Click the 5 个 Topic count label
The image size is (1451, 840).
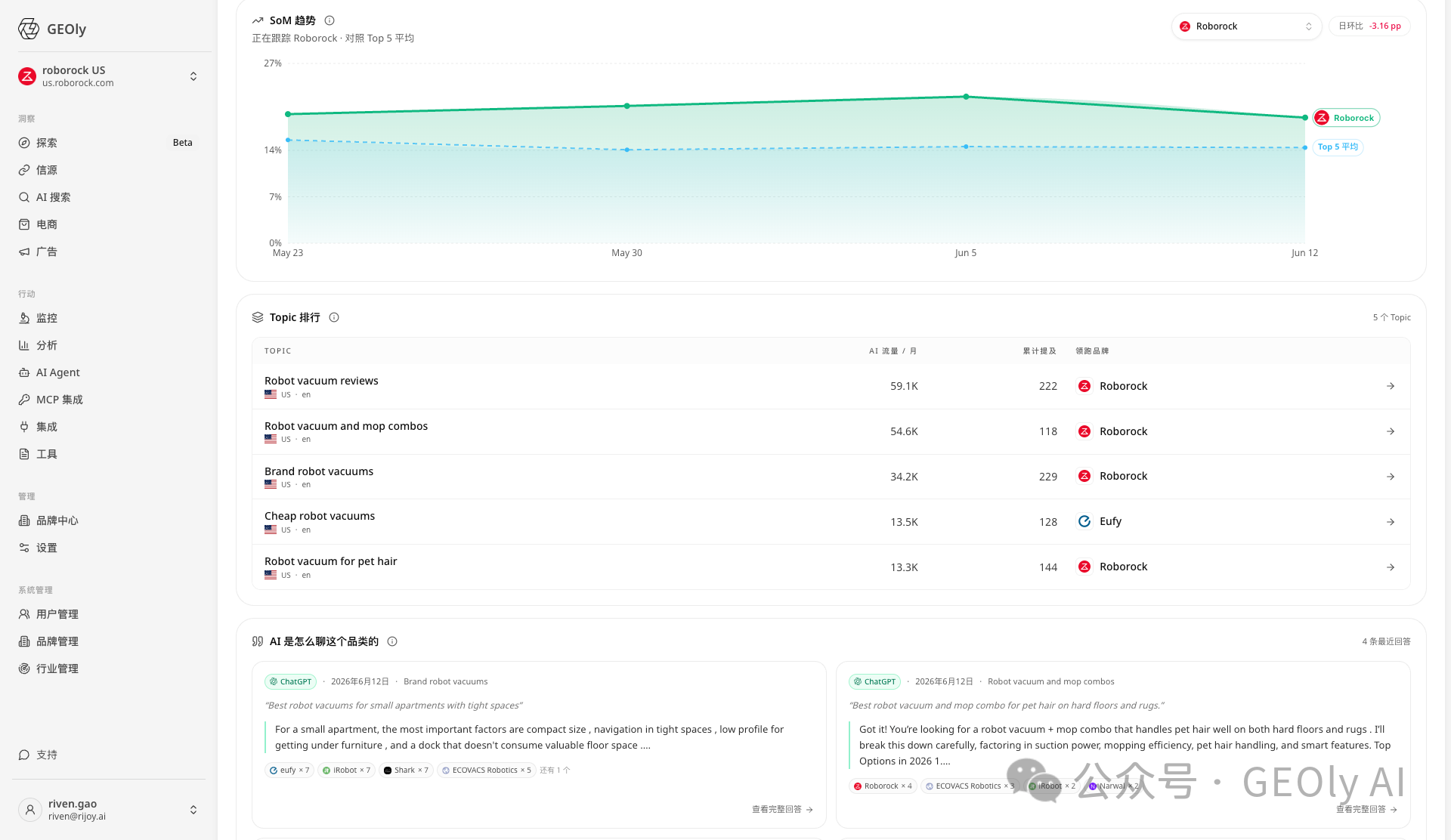tap(1392, 317)
